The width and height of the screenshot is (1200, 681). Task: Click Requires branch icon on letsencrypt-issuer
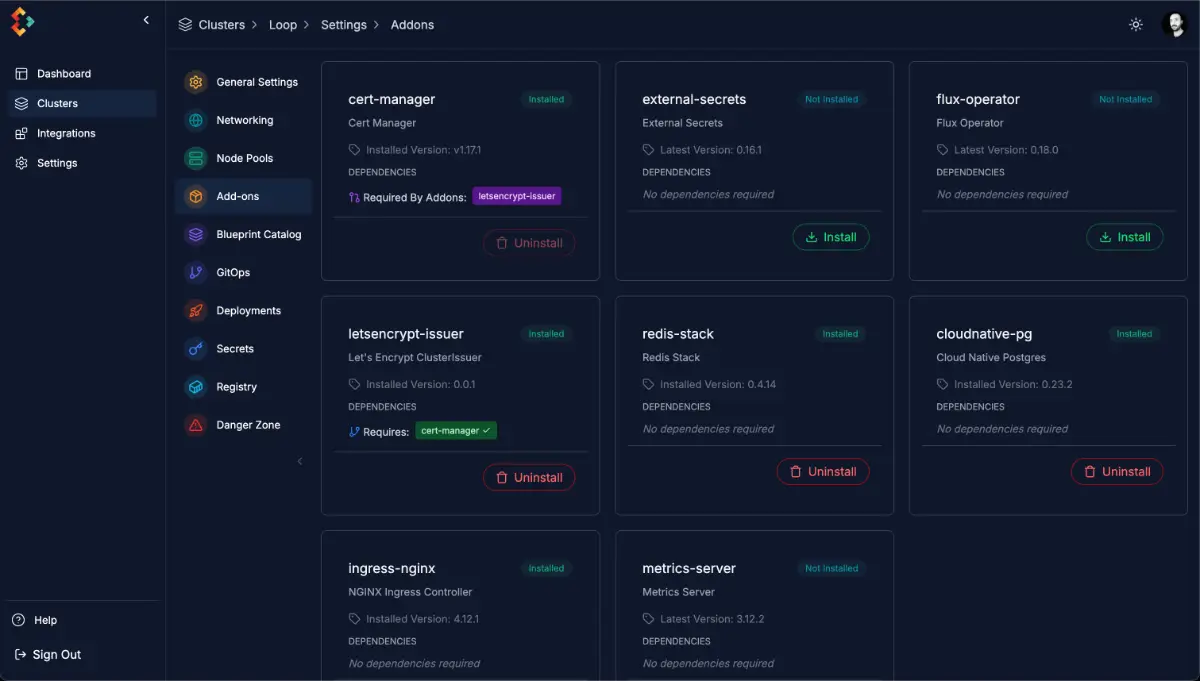[x=354, y=432]
